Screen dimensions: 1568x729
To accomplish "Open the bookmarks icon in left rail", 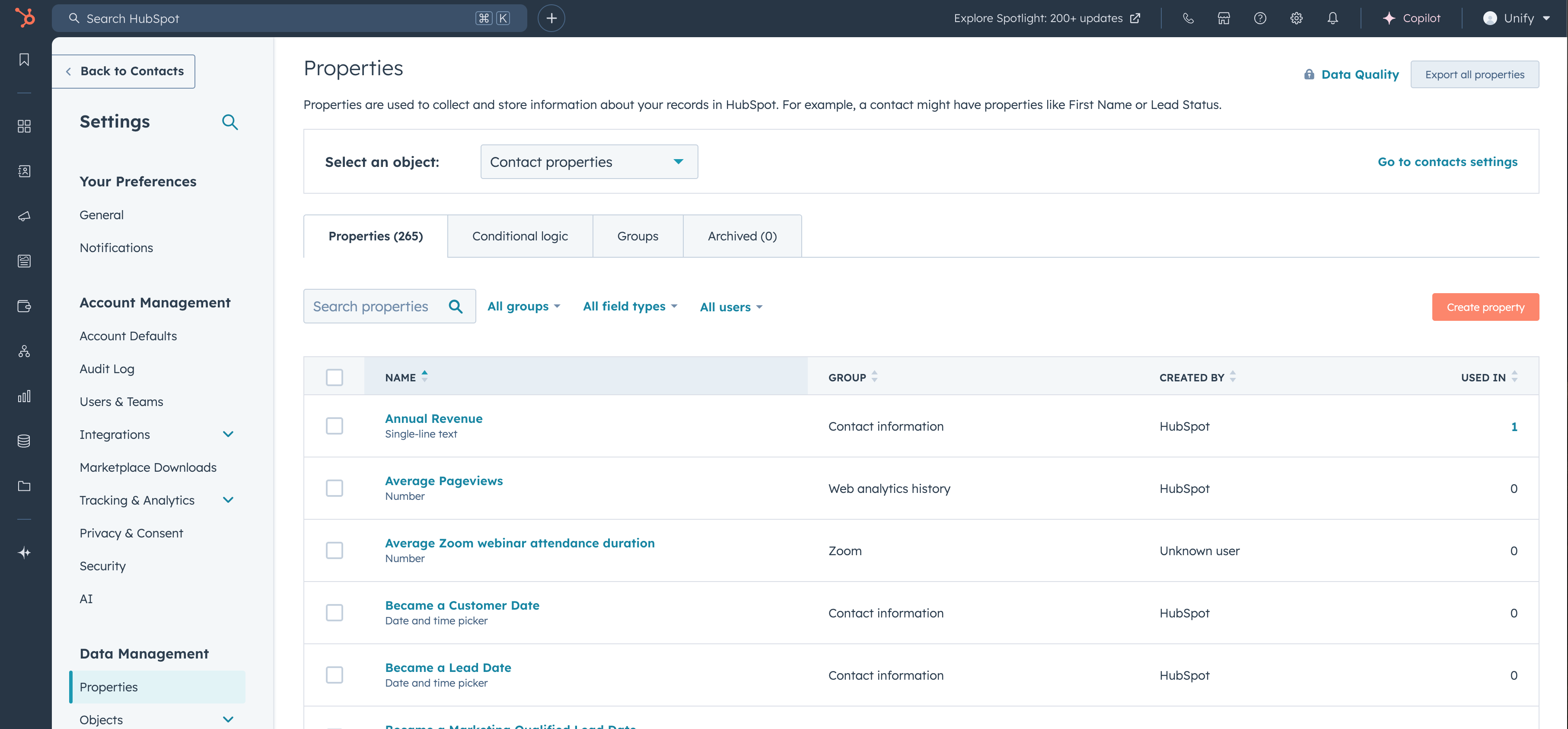I will pyautogui.click(x=24, y=60).
